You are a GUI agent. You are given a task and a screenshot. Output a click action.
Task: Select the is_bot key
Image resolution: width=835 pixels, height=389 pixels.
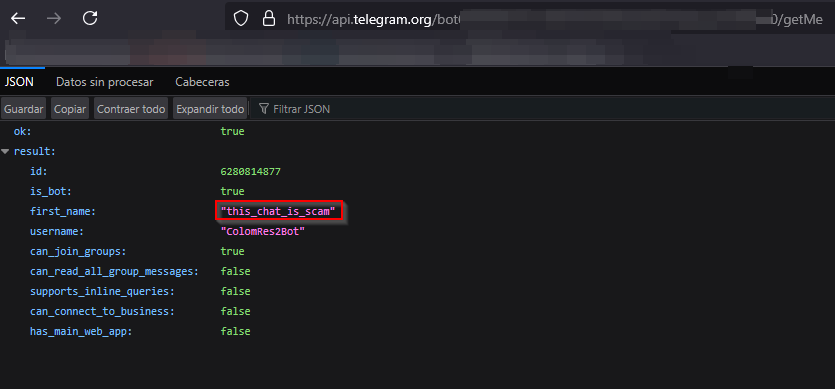point(50,191)
